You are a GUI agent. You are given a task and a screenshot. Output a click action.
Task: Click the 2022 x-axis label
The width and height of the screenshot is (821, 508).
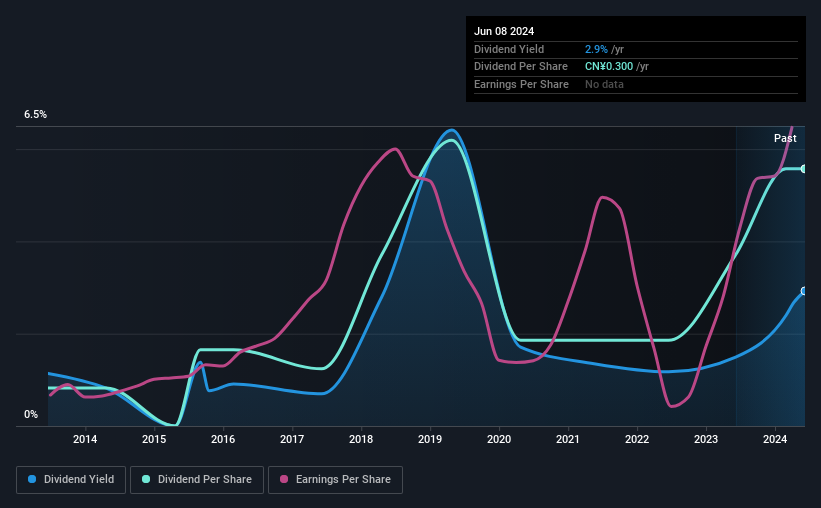(637, 439)
